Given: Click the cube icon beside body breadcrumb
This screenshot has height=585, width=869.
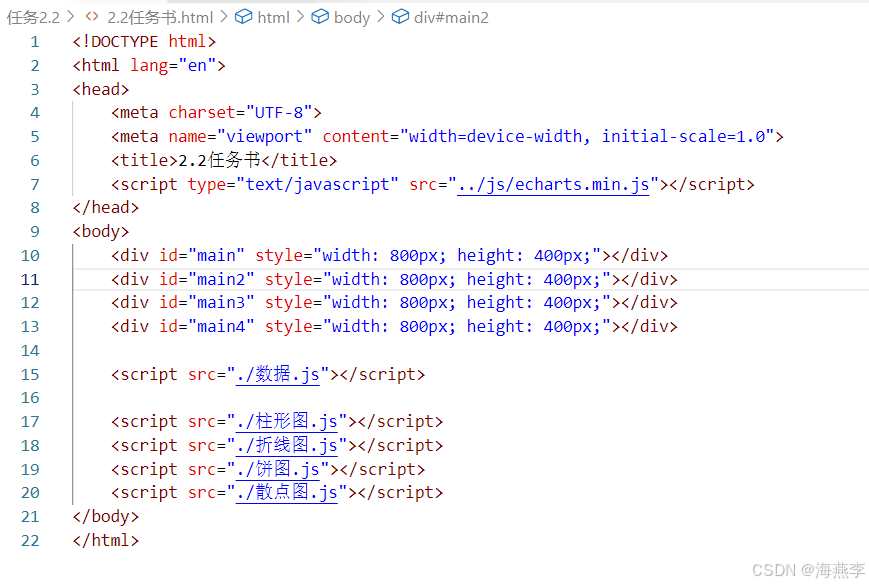Looking at the screenshot, I should [320, 17].
